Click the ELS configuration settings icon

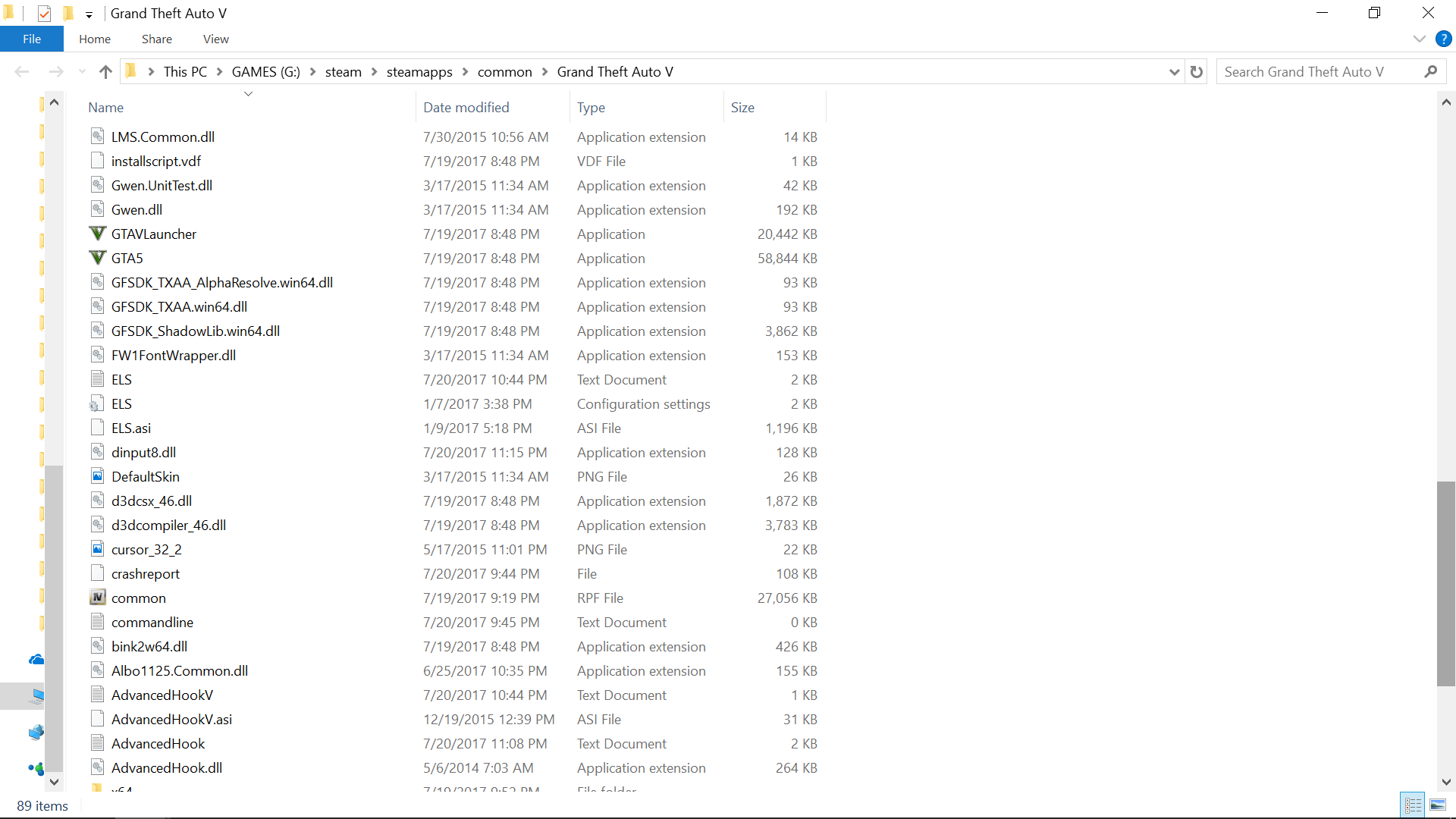(97, 403)
